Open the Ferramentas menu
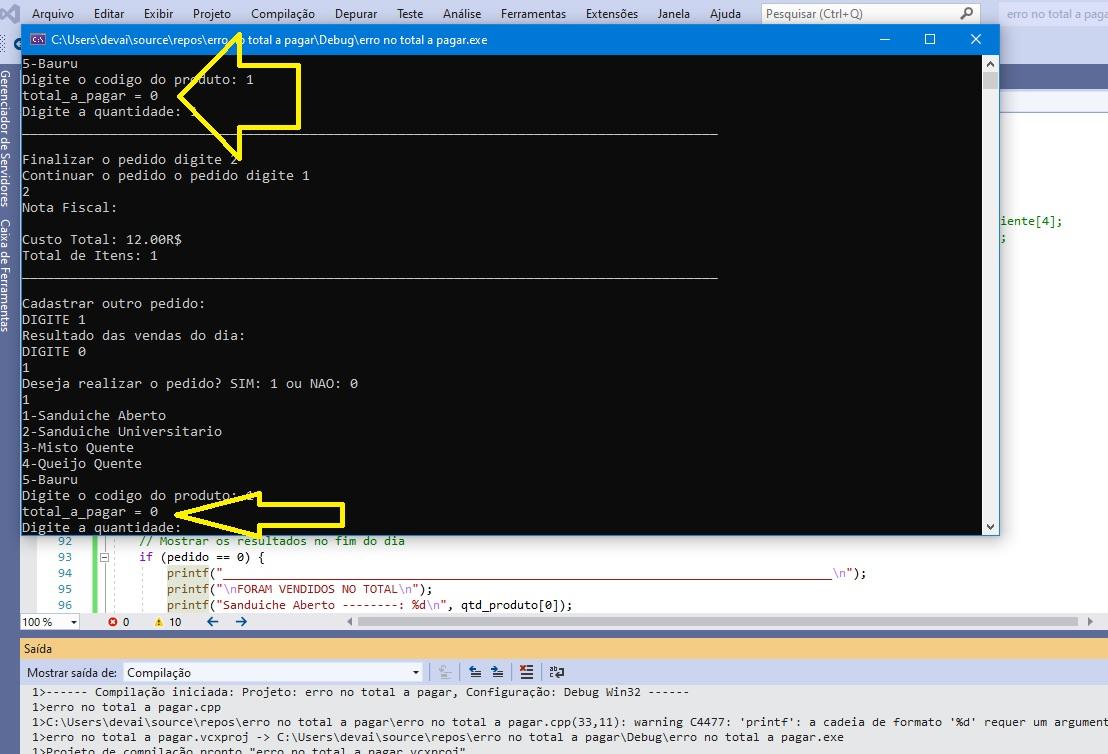Viewport: 1108px width, 754px height. pyautogui.click(x=534, y=13)
